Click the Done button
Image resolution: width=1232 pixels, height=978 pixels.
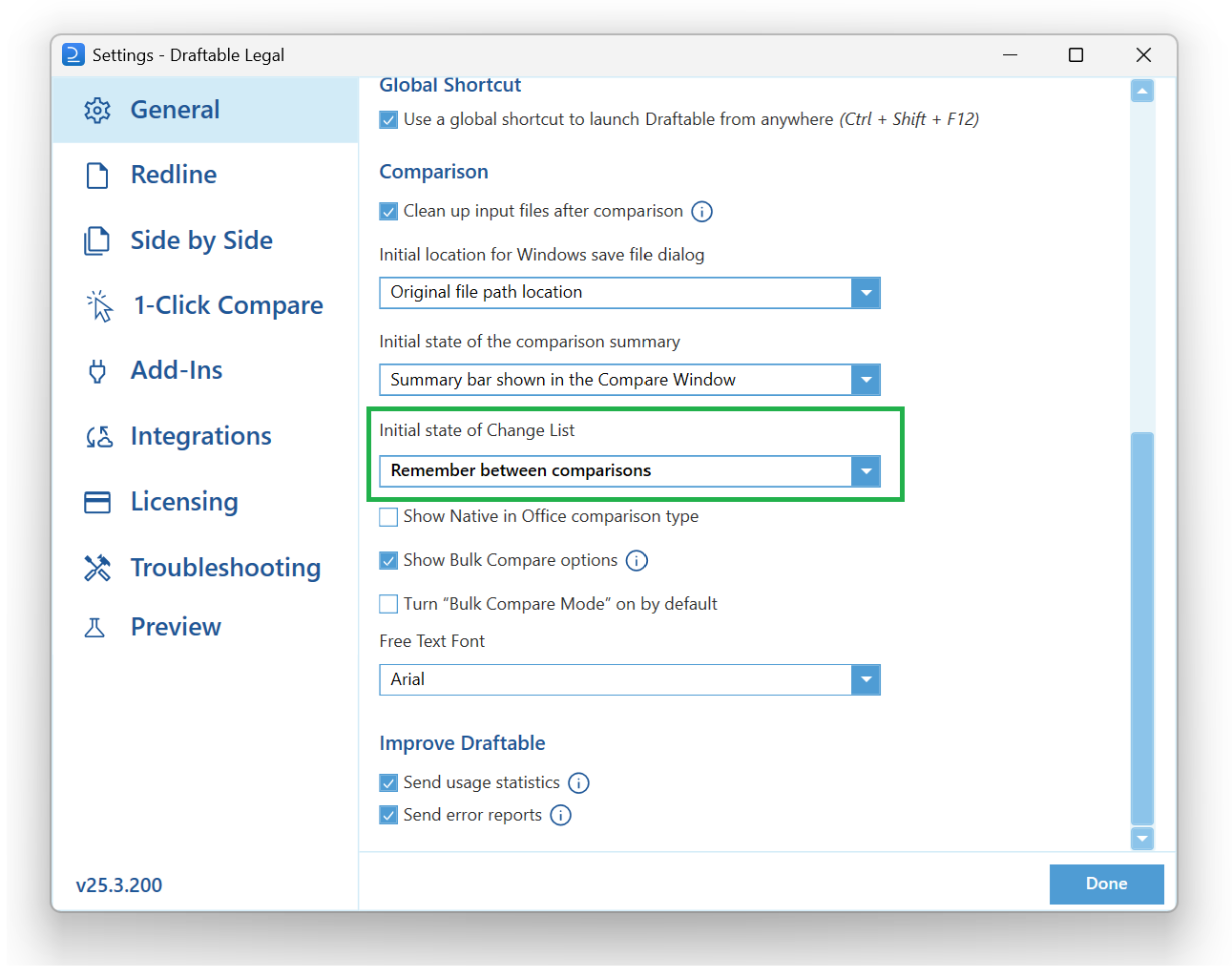1107,884
